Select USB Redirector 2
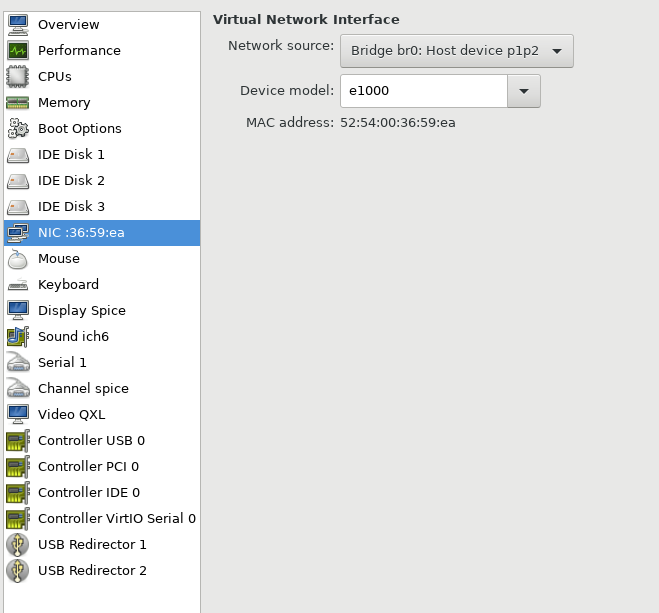This screenshot has width=659, height=613. tap(102, 571)
